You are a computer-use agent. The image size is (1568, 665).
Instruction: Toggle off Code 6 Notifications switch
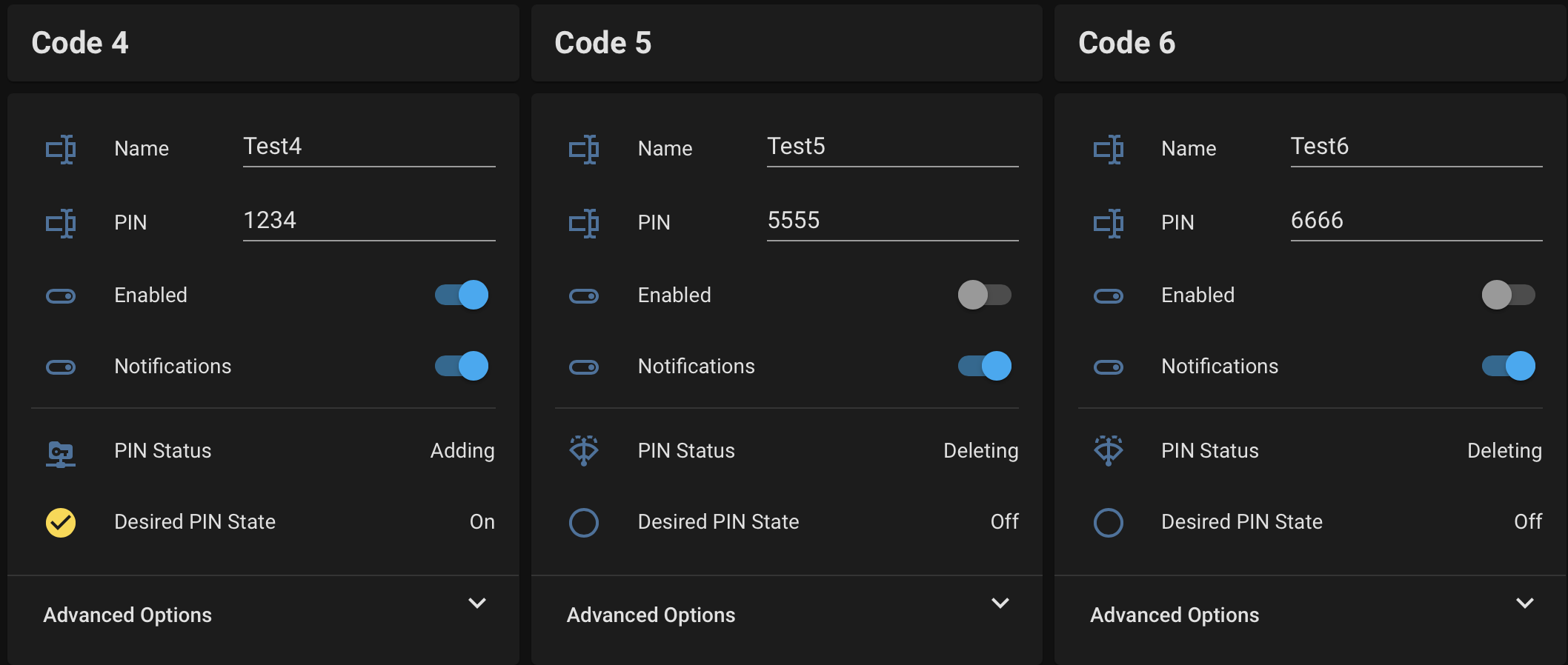[1509, 366]
